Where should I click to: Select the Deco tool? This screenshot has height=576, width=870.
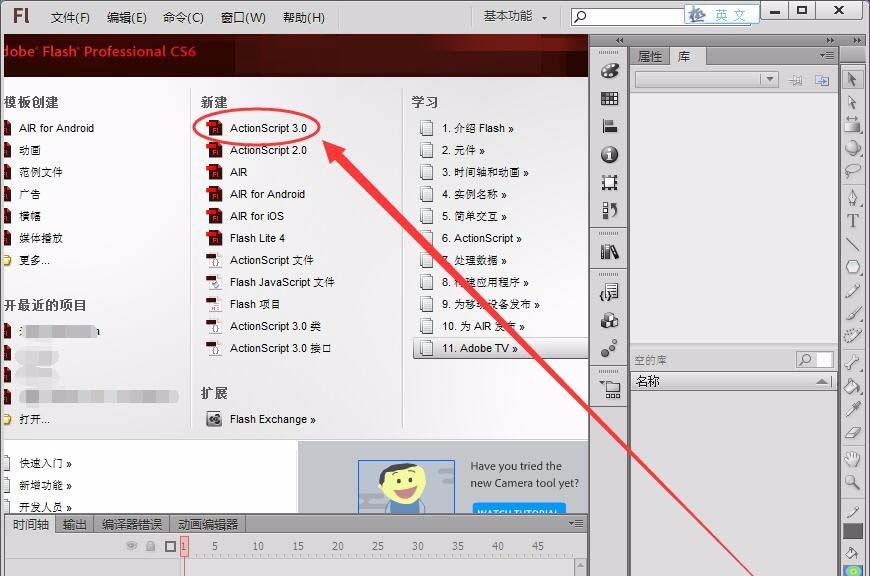click(x=852, y=336)
